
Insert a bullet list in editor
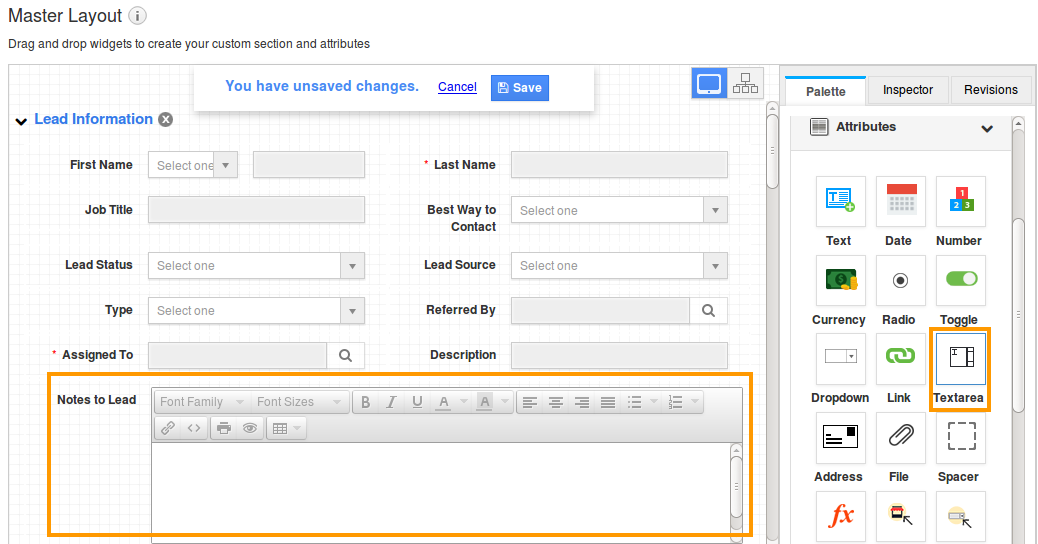pos(634,402)
